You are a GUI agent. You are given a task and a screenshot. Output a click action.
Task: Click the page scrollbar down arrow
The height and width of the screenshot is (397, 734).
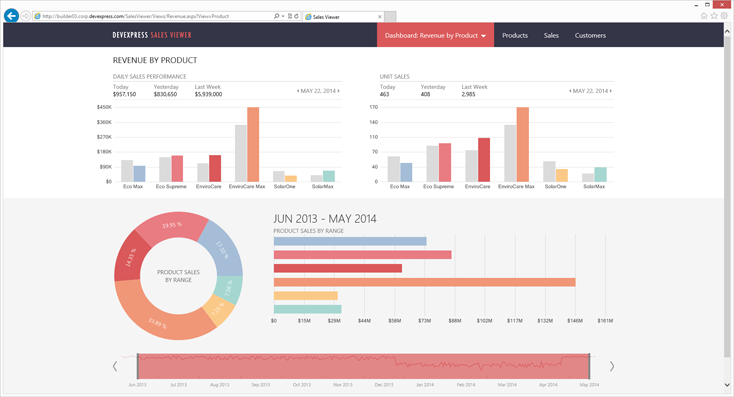point(727,385)
